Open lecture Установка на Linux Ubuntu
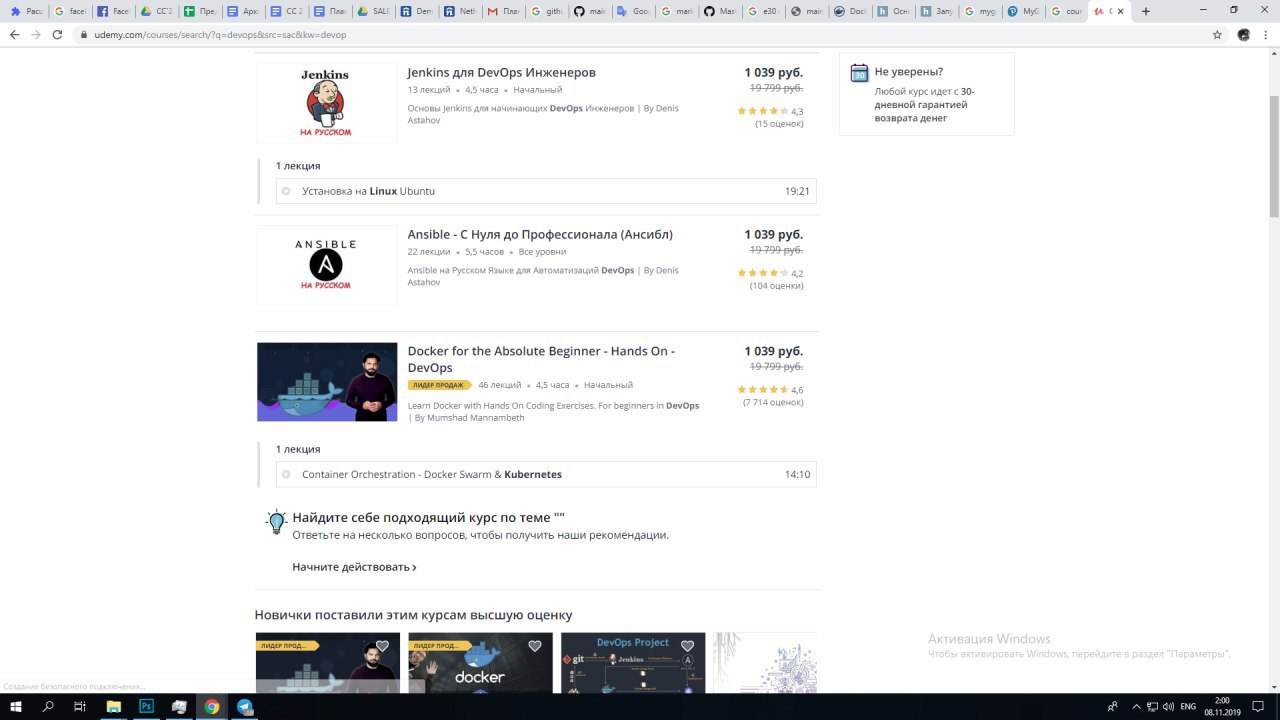The height and width of the screenshot is (720, 1280). 368,191
